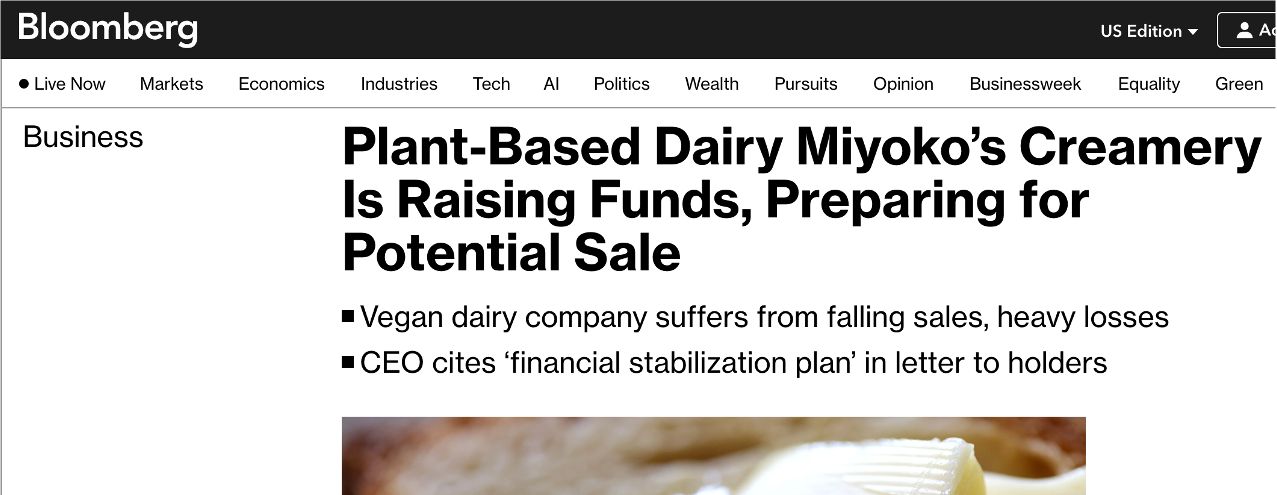Expand the US Edition dropdown
The width and height of the screenshot is (1277, 495).
point(1149,31)
